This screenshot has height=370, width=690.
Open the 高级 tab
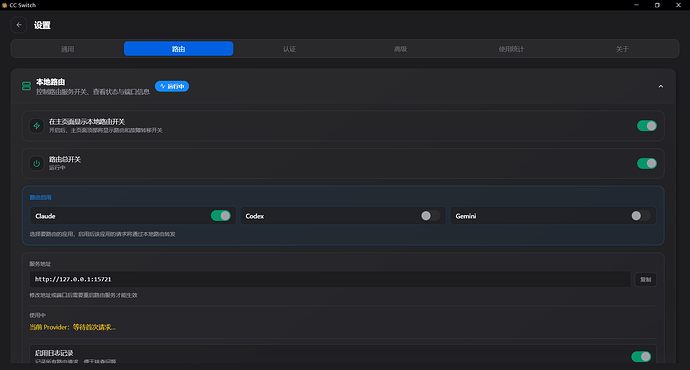(400, 49)
